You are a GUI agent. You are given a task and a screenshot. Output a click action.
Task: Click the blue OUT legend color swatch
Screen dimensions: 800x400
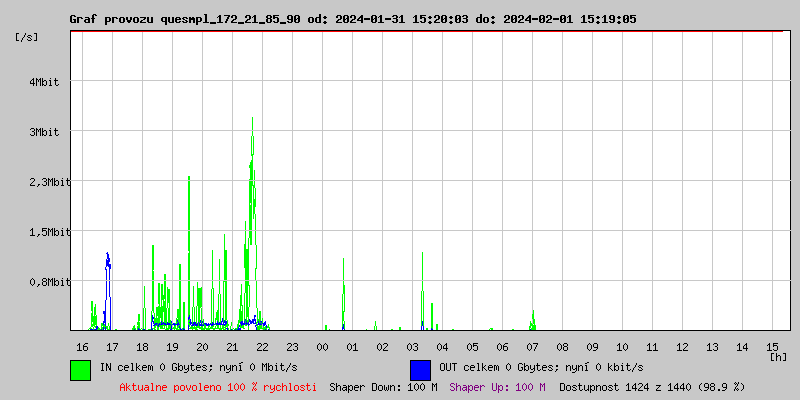(x=420, y=369)
